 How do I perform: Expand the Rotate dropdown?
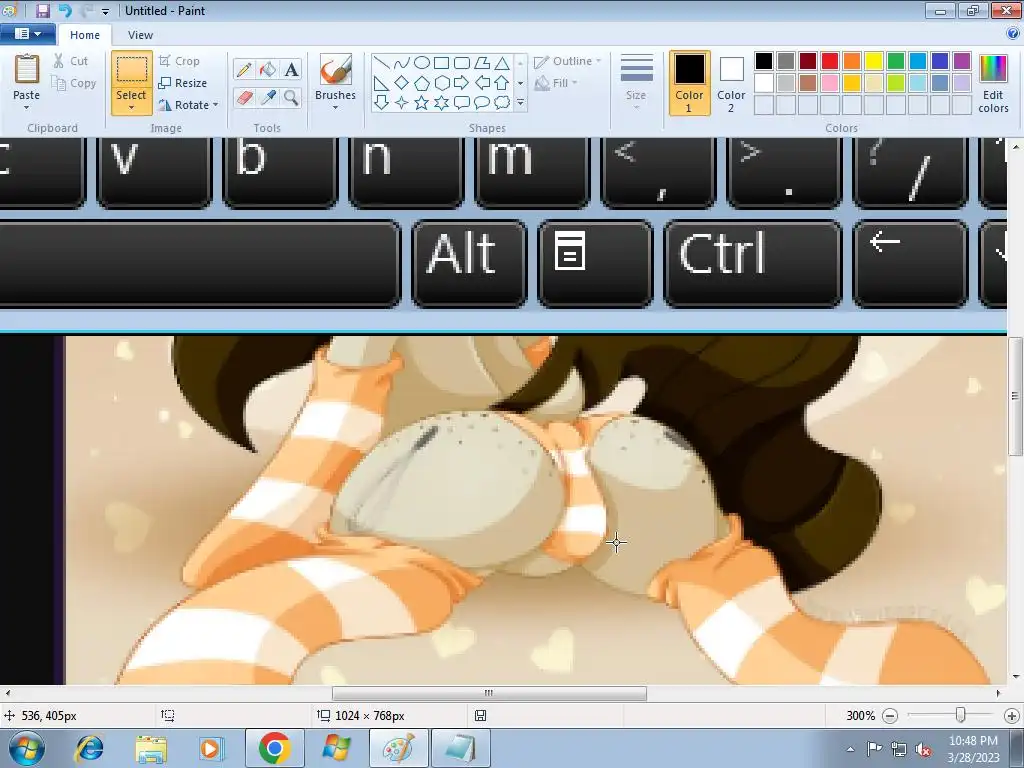[x=216, y=105]
